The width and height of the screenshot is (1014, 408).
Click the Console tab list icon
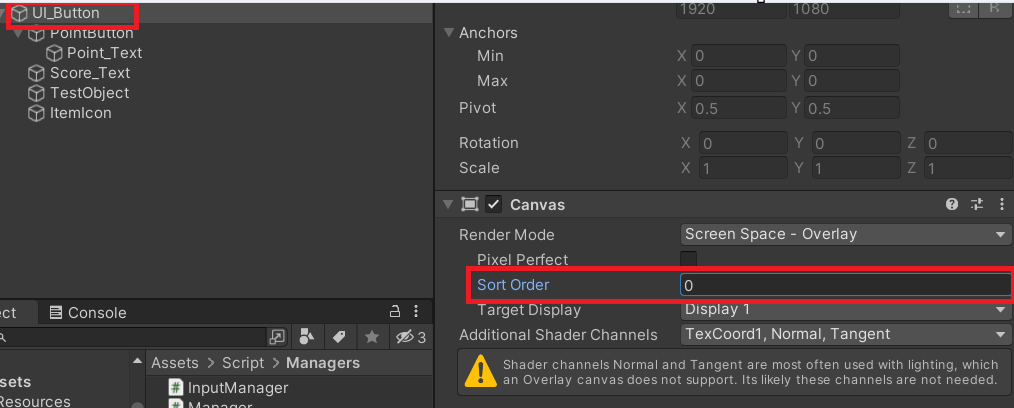tap(56, 313)
